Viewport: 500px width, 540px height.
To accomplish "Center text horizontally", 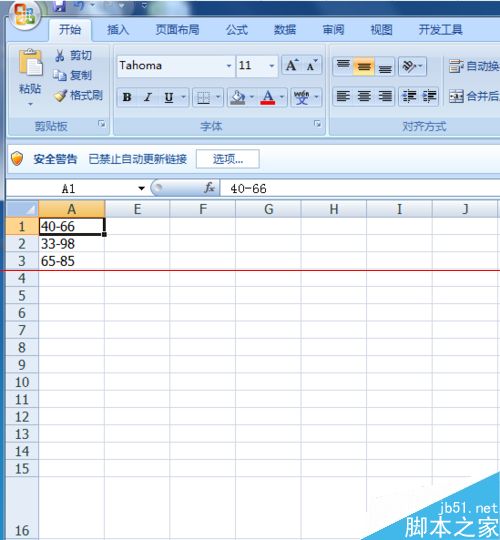I will pos(364,96).
